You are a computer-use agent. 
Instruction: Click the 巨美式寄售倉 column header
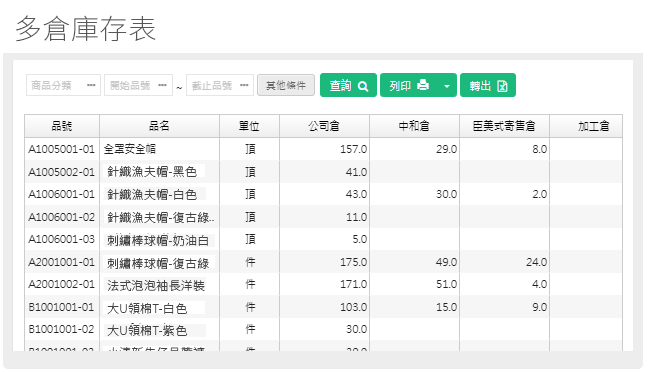click(x=504, y=126)
